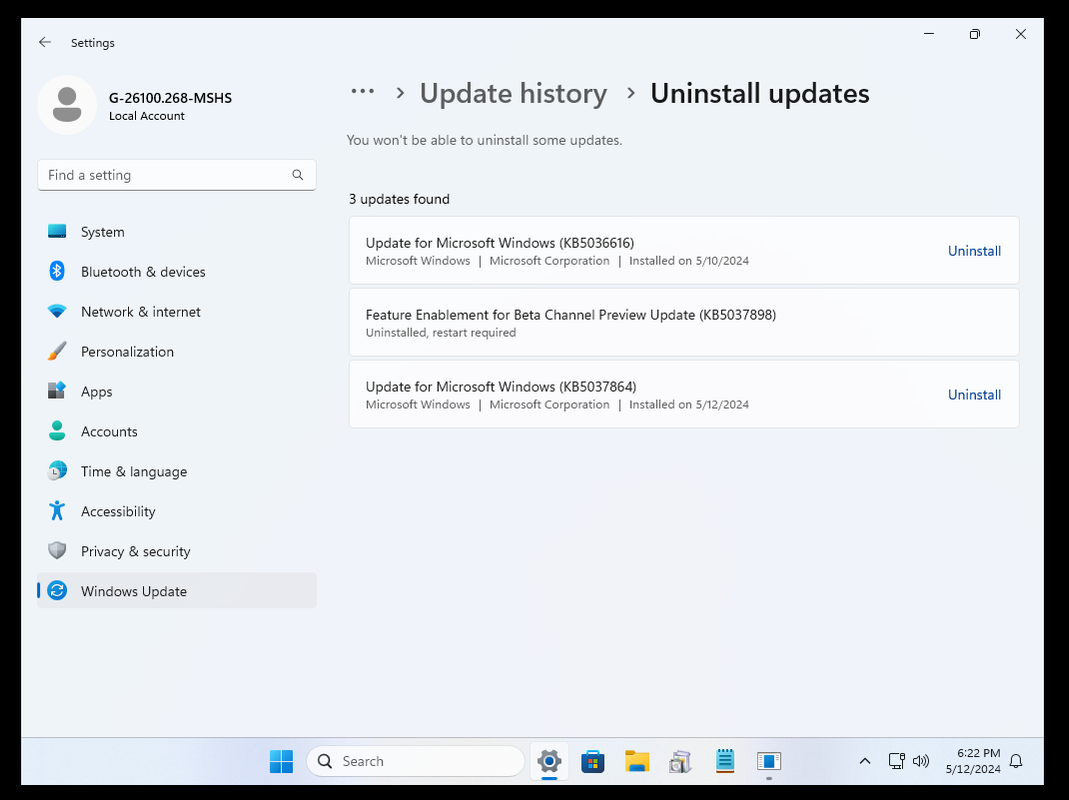The image size is (1069, 800).
Task: Click the Network wifi icon
Action: [x=57, y=311]
